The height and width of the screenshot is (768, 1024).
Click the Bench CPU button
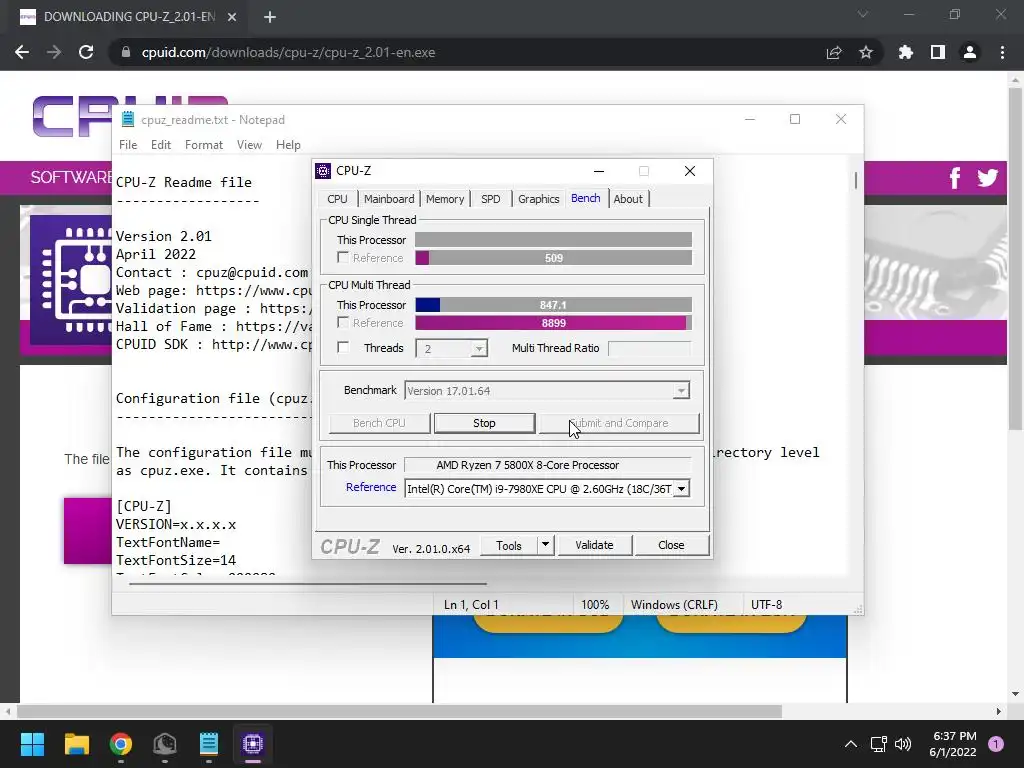tap(379, 423)
